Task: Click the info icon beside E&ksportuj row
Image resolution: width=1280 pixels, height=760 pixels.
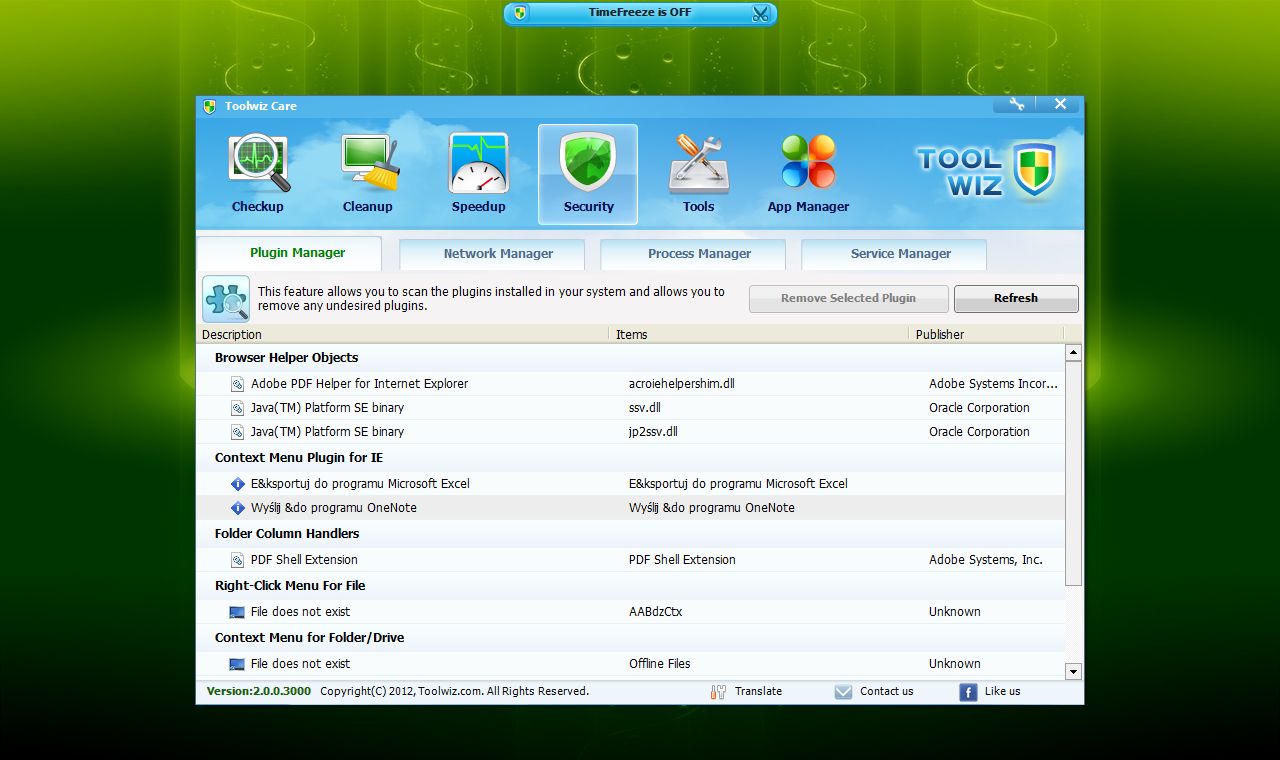Action: (x=237, y=484)
